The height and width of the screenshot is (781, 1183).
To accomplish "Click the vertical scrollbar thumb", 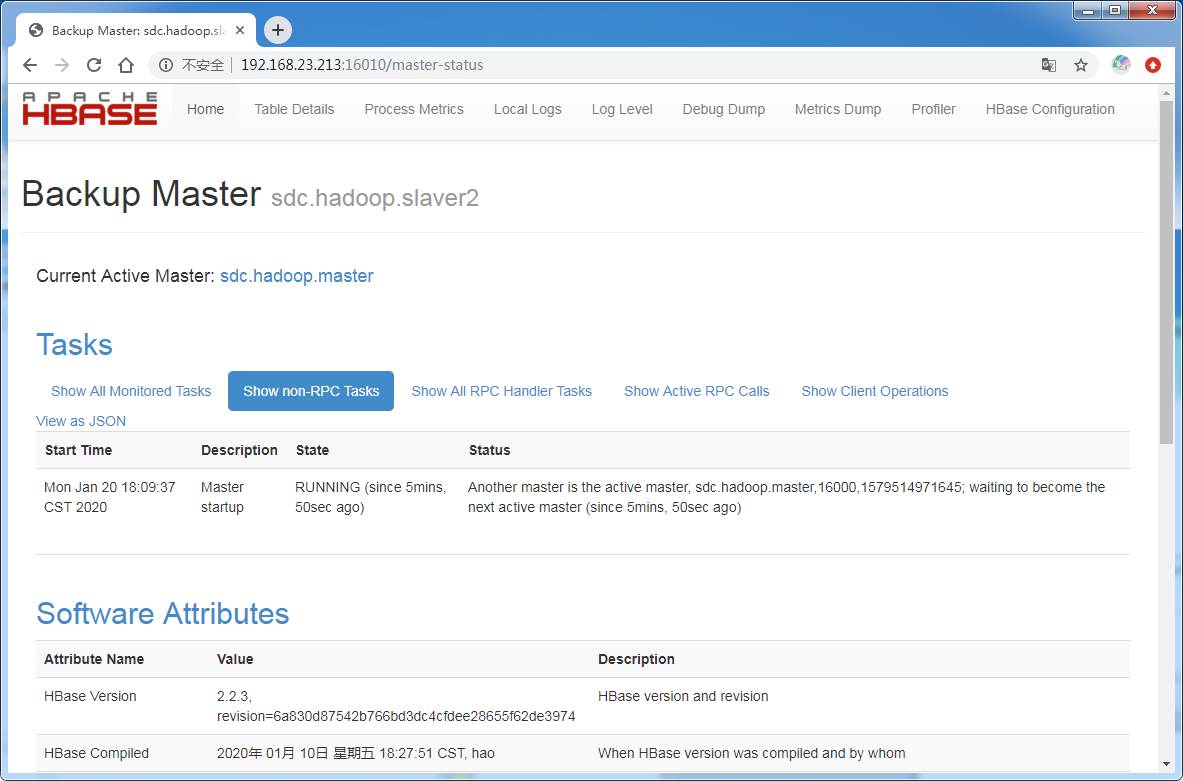I will [1166, 272].
